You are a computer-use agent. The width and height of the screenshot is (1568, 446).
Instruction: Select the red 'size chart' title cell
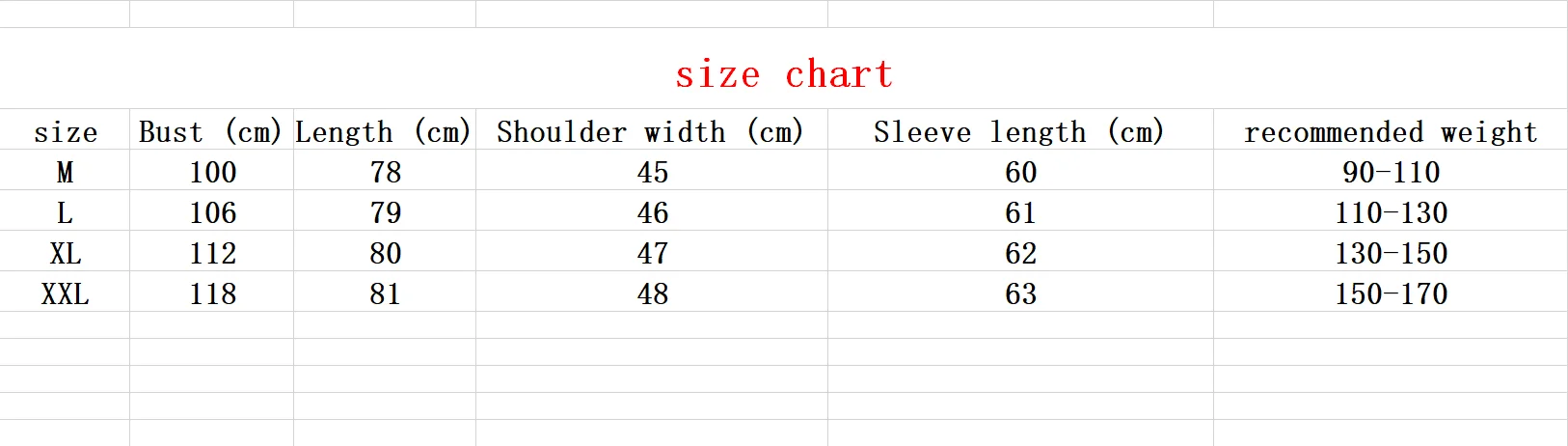point(784,73)
